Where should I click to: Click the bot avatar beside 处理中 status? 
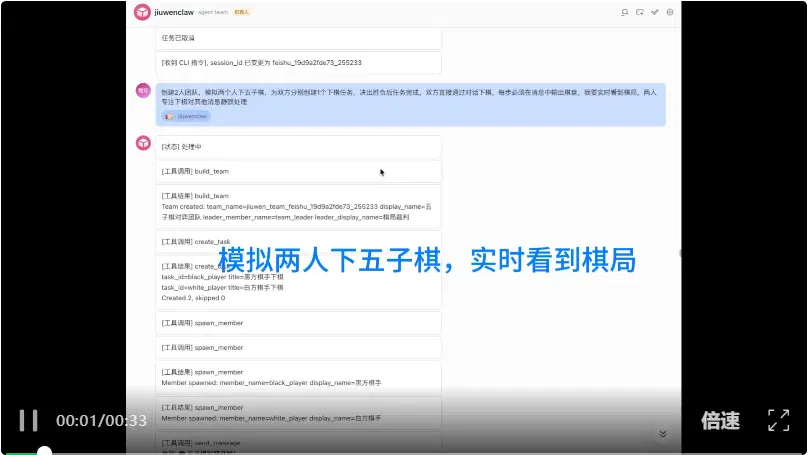click(143, 143)
